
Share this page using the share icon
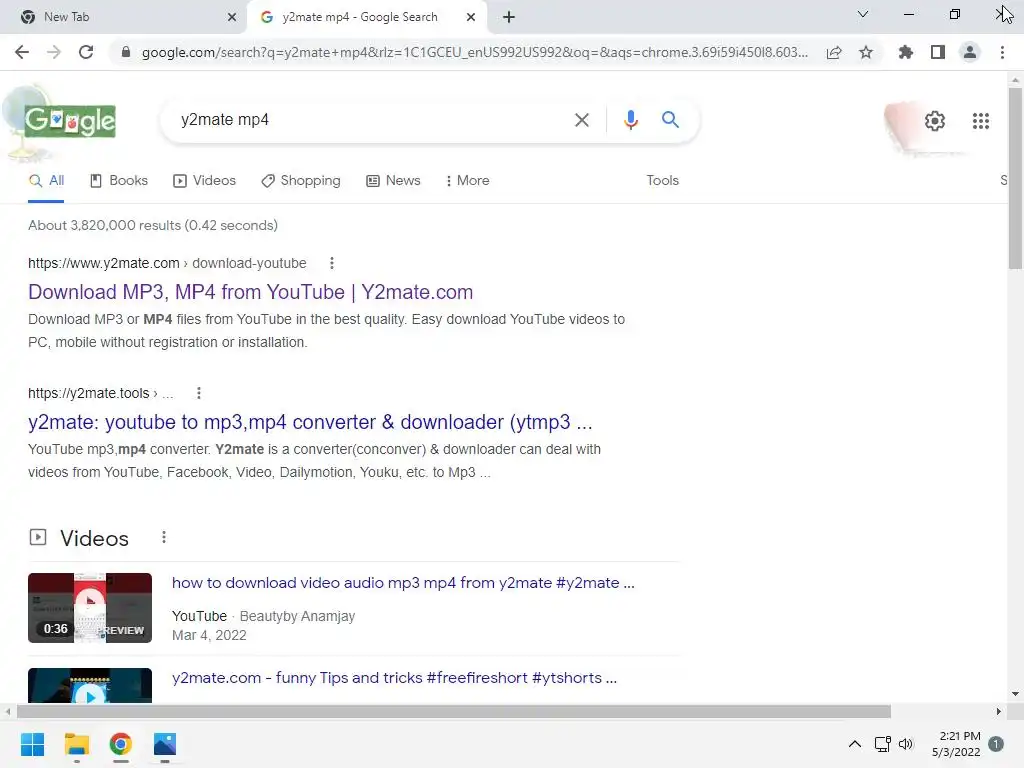click(834, 52)
